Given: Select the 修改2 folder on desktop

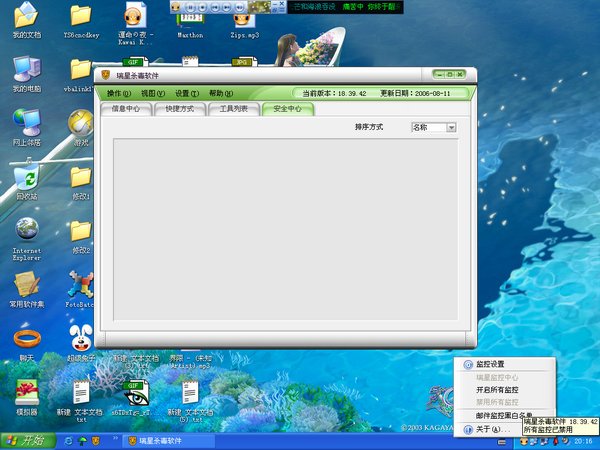Looking at the screenshot, I should (81, 236).
